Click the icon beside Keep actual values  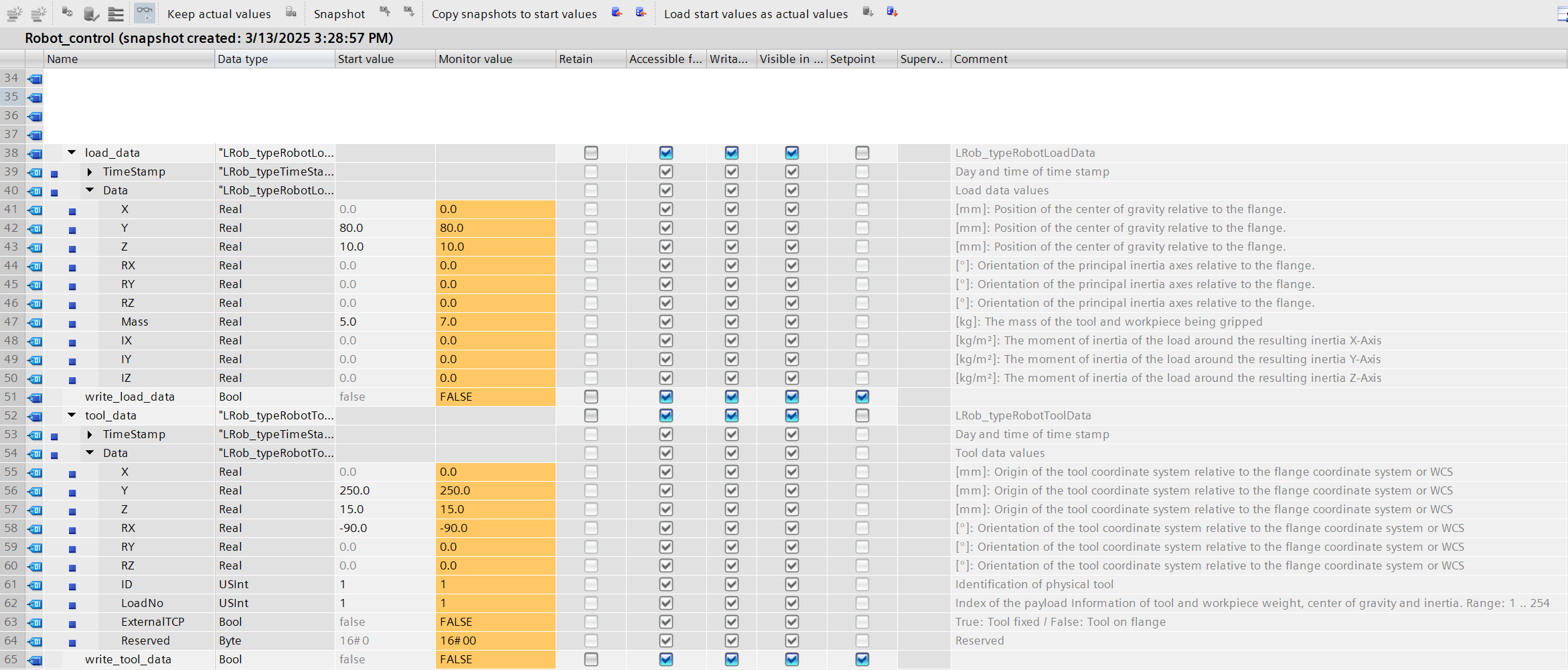point(291,12)
